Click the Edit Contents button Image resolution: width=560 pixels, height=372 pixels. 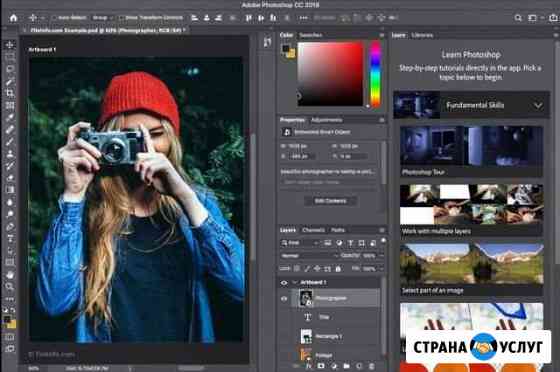click(330, 201)
